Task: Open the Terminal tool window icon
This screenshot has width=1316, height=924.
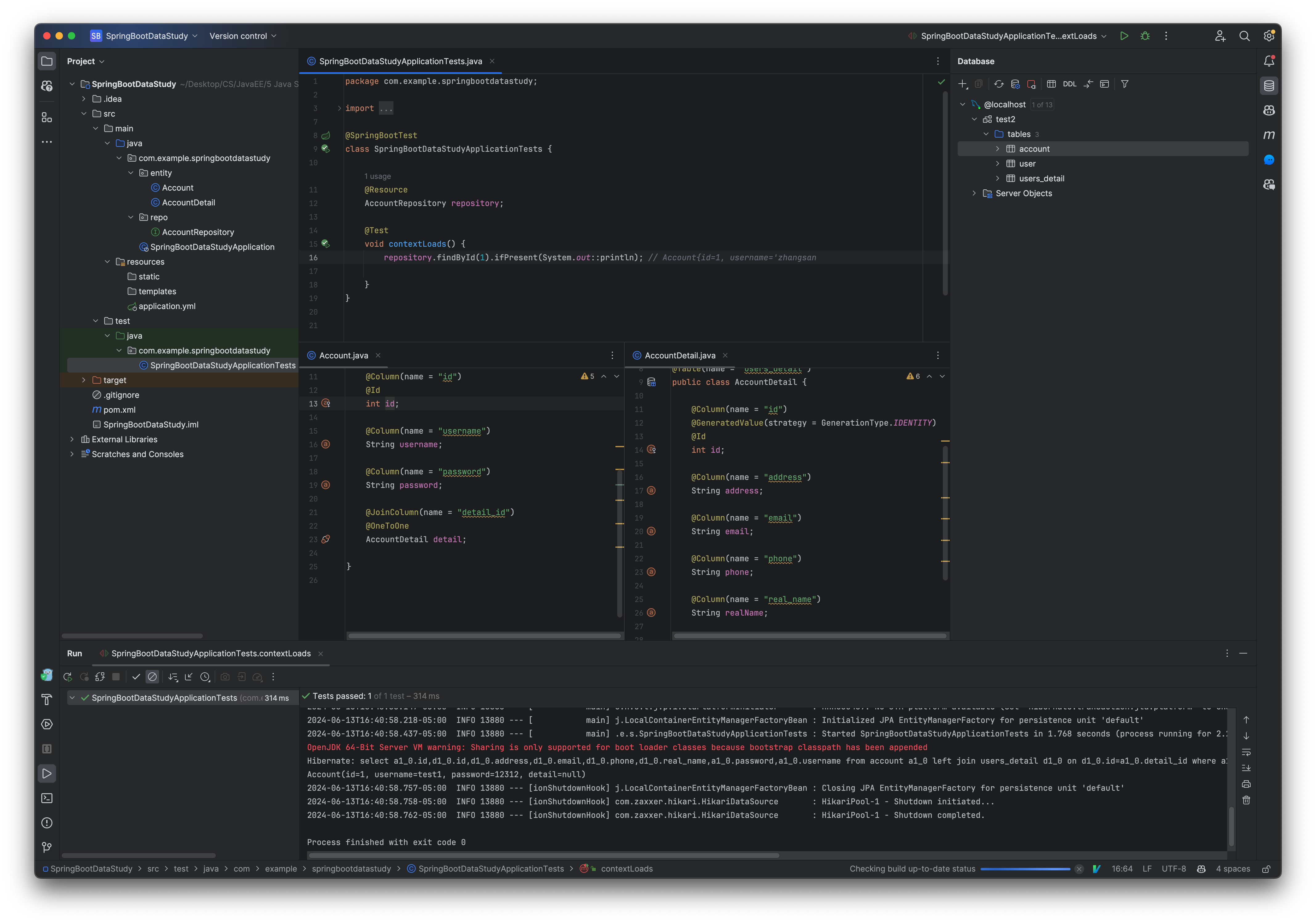Action: [47, 798]
